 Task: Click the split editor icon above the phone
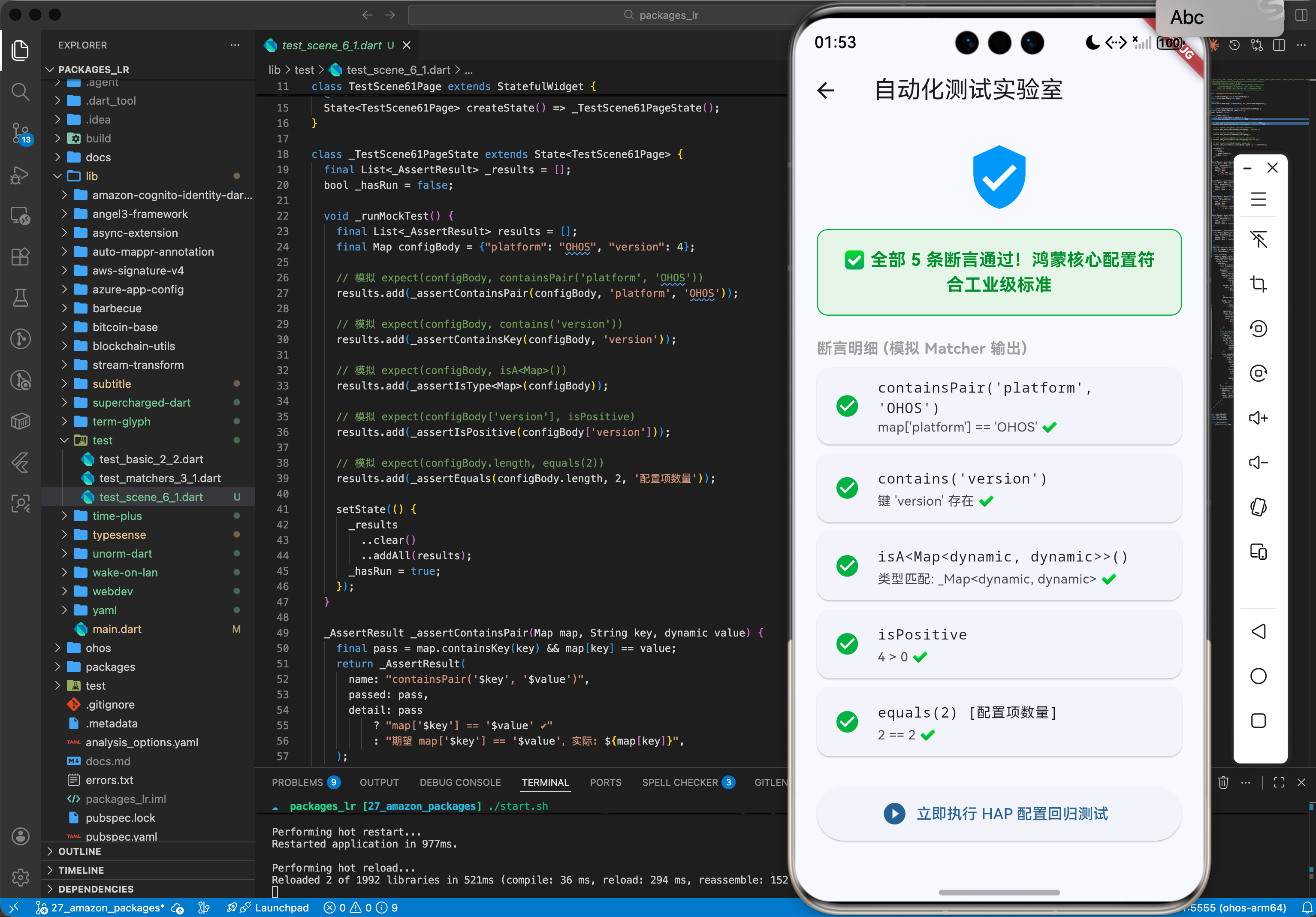[1279, 45]
